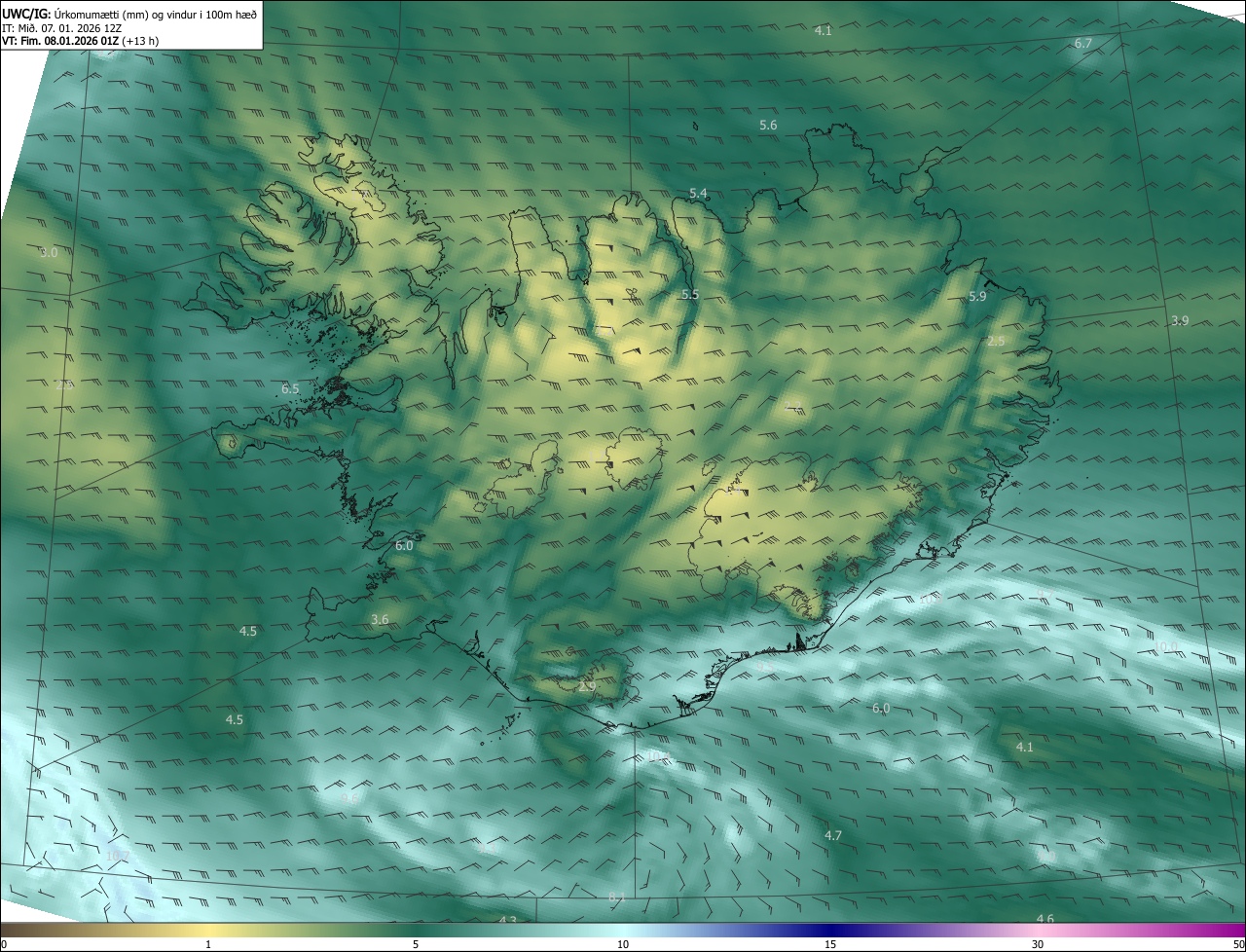Click the value 5.6 north of Iceland
1246x952 pixels.
pyautogui.click(x=768, y=125)
